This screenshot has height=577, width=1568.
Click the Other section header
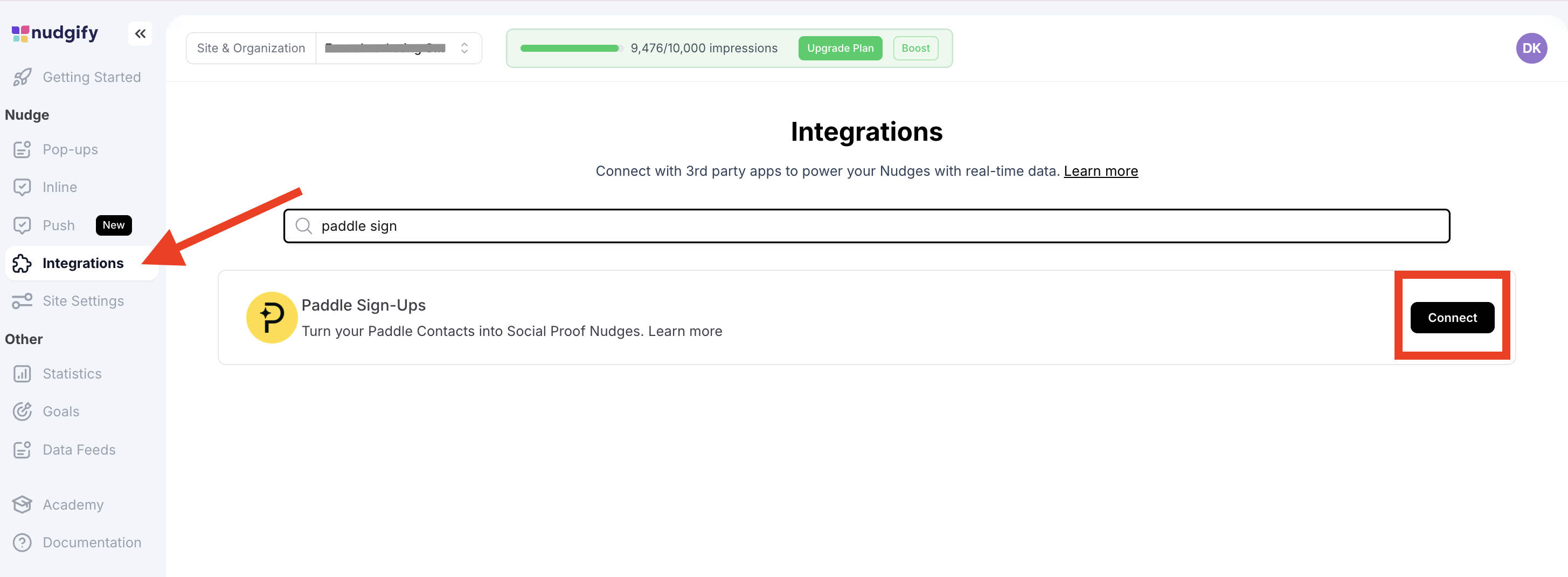pos(24,339)
